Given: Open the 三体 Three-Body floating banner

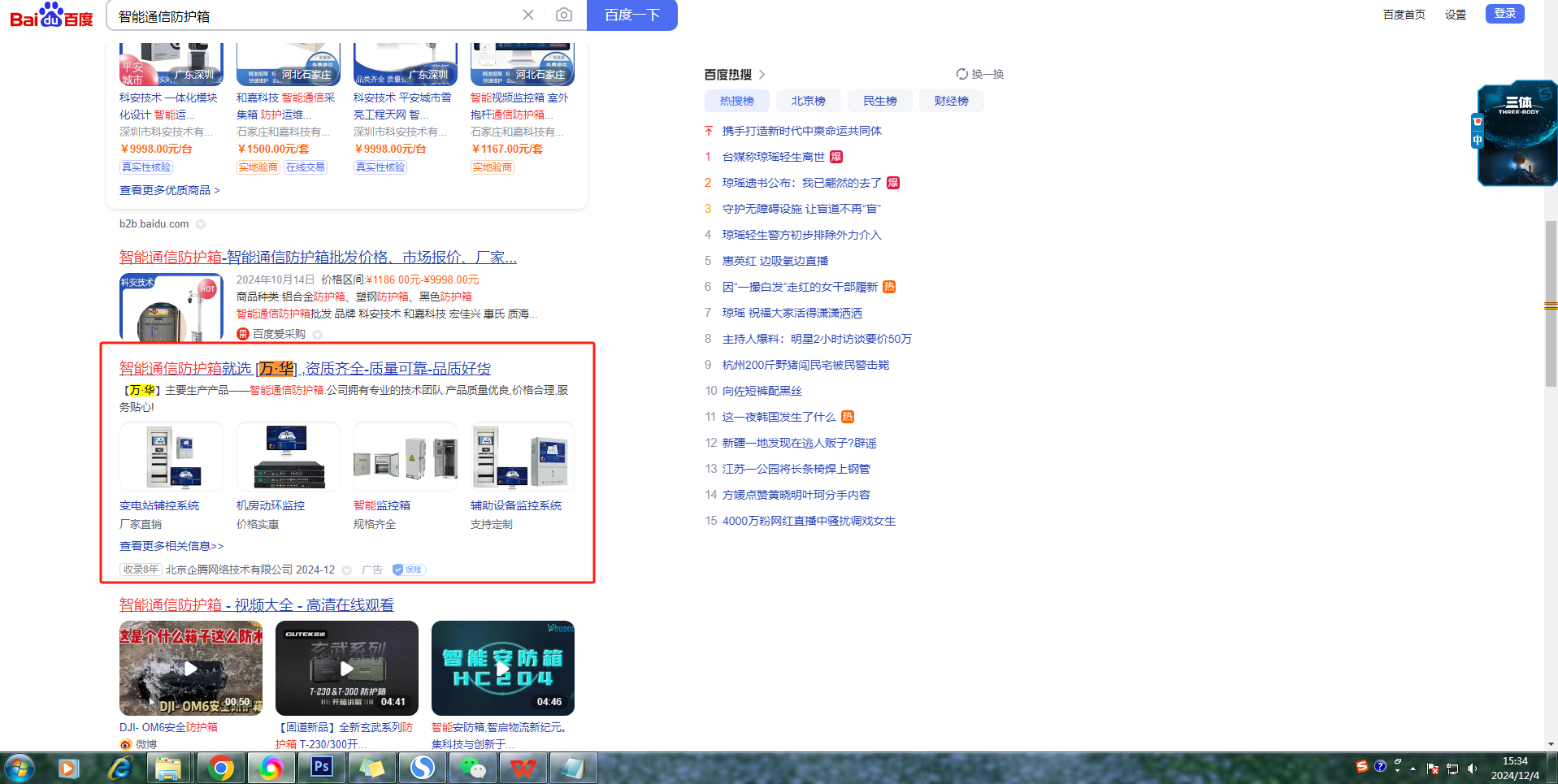Looking at the screenshot, I should click(1517, 133).
